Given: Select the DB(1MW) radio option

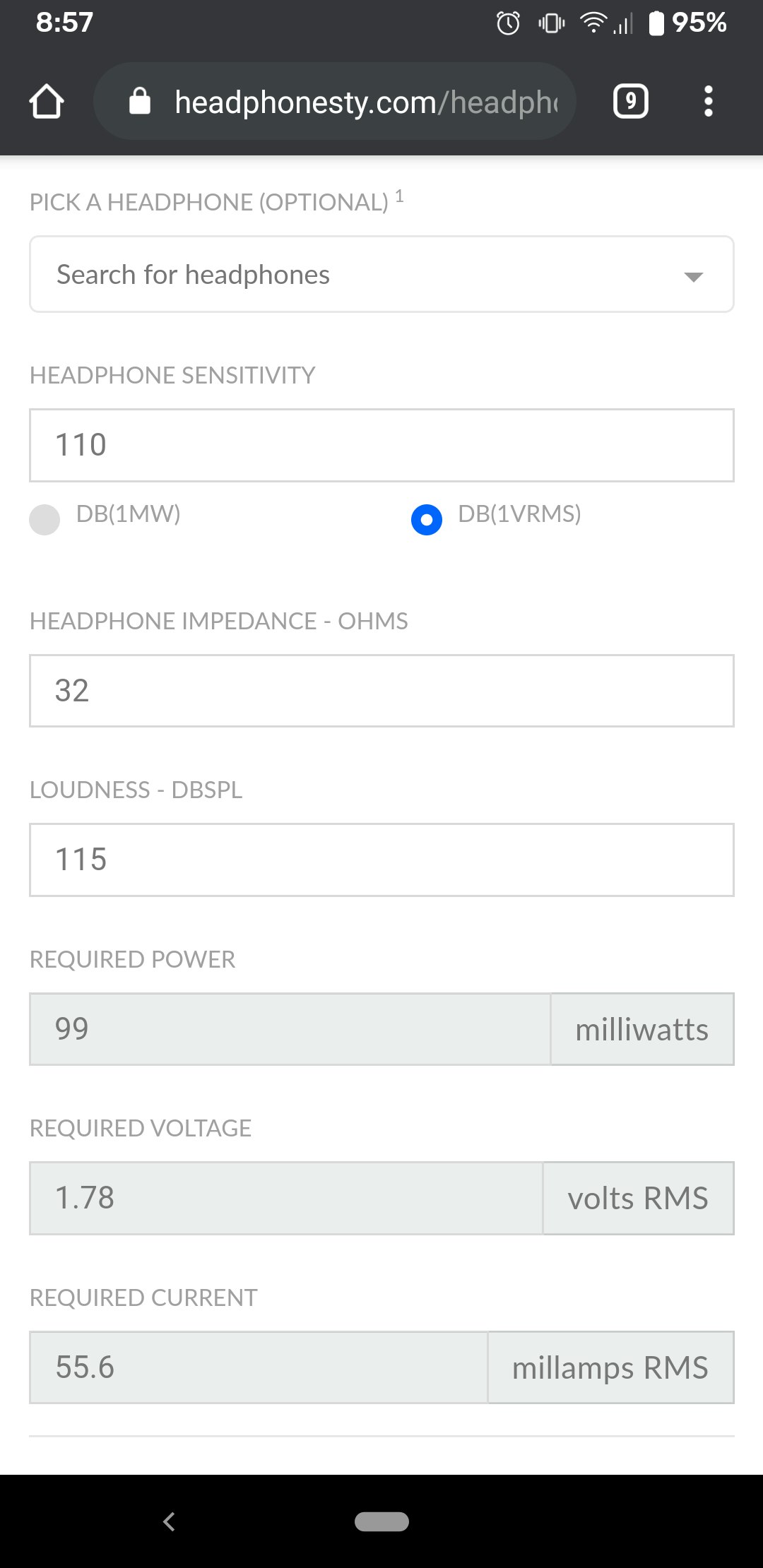Looking at the screenshot, I should tap(45, 519).
